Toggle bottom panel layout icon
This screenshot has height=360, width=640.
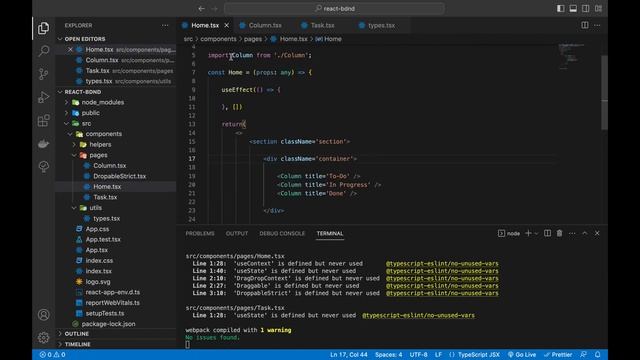tap(573, 8)
